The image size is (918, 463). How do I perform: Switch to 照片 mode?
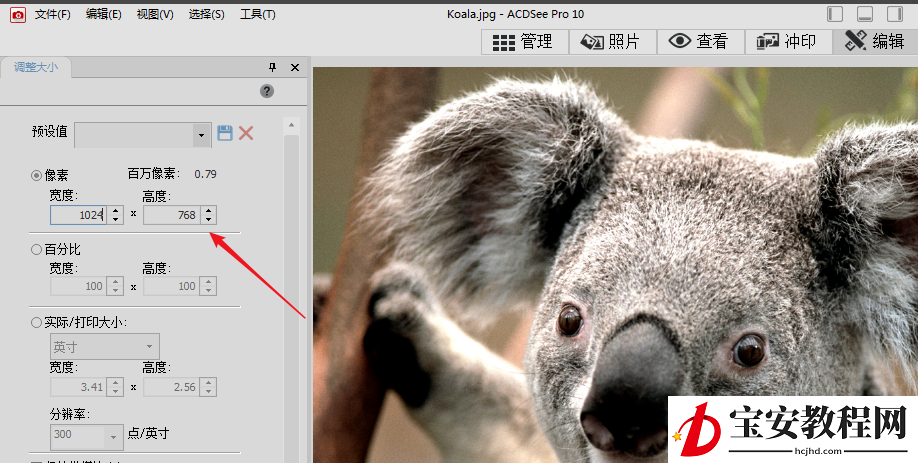[612, 42]
